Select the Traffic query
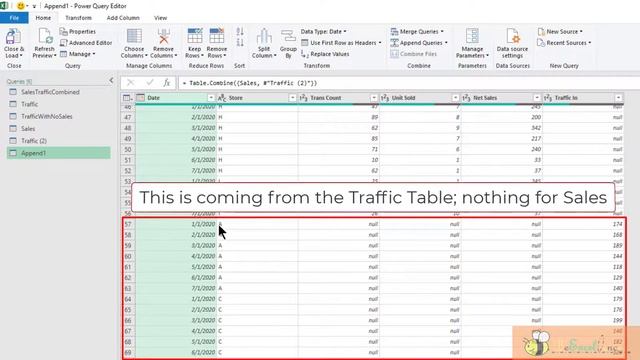 pos(58,104)
